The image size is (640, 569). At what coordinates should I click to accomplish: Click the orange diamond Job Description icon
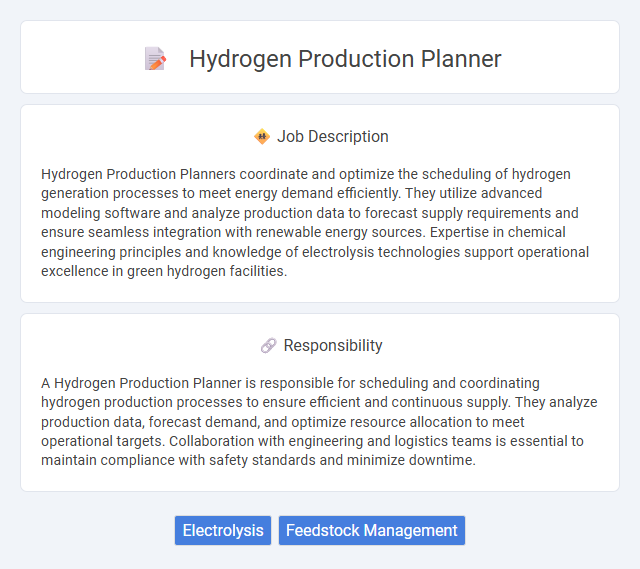click(x=262, y=136)
